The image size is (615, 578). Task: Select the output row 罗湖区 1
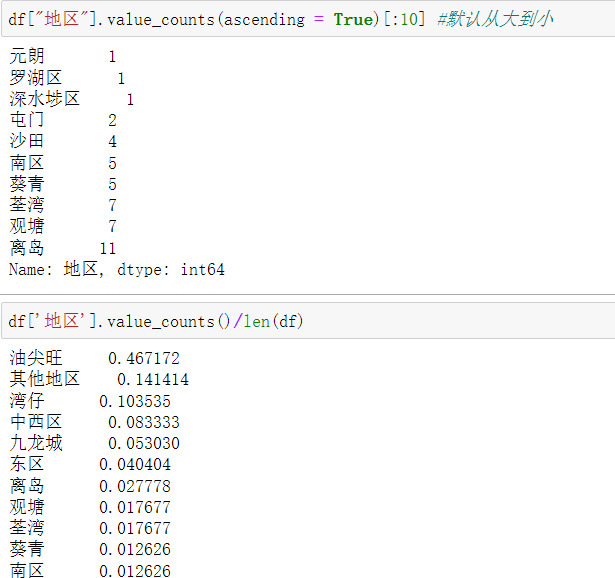pyautogui.click(x=67, y=78)
